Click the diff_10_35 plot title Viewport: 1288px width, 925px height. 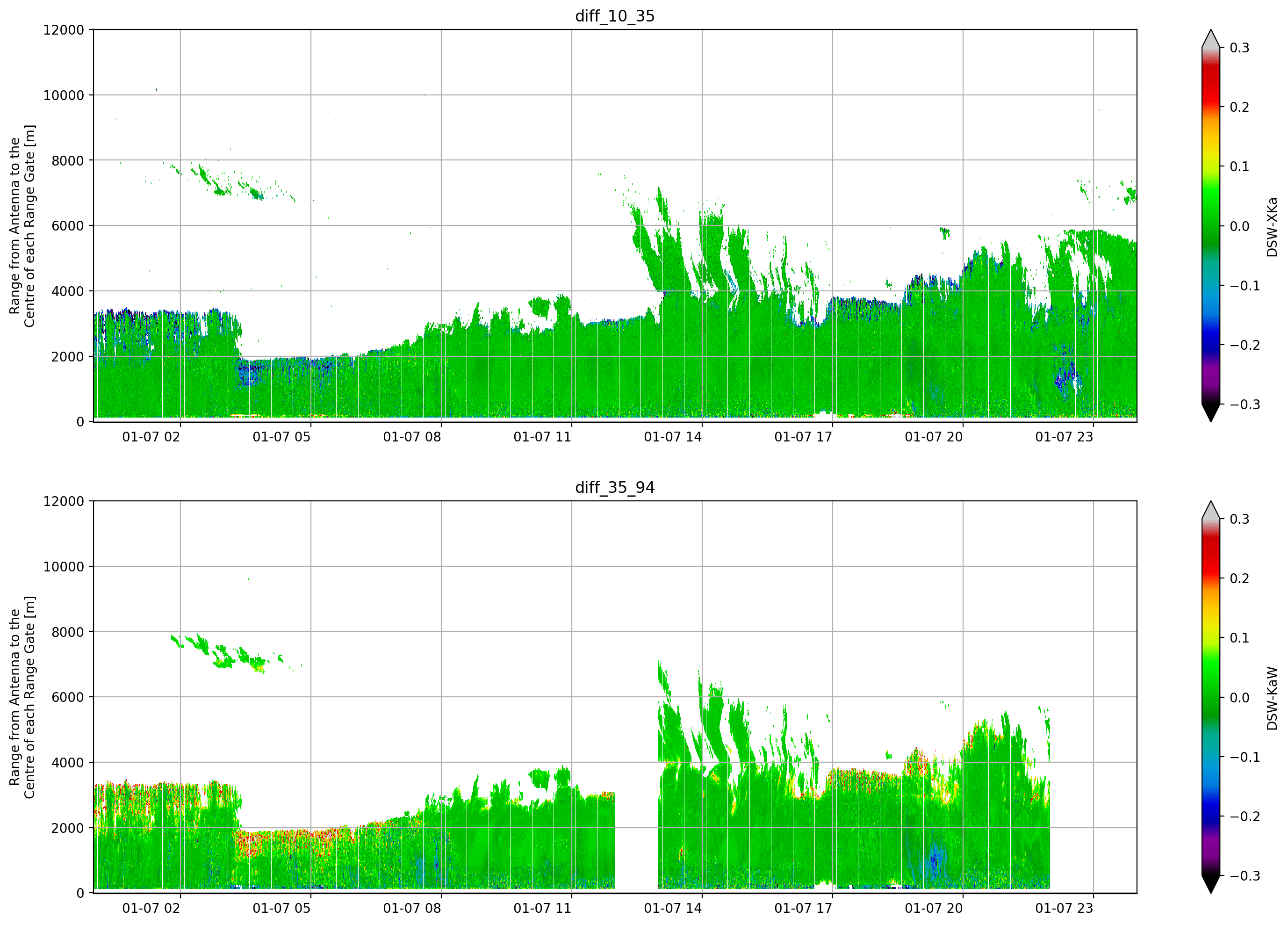(x=614, y=16)
